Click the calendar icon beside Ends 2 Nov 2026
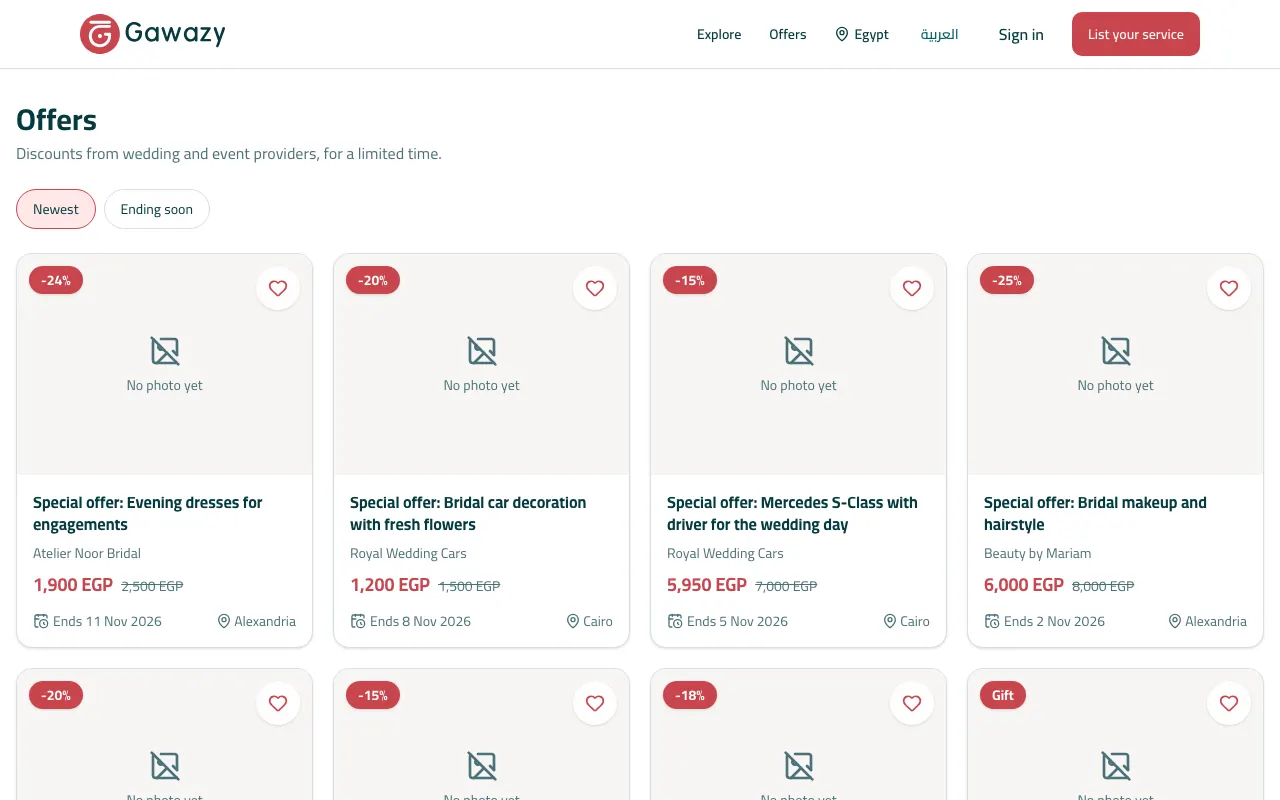Image resolution: width=1280 pixels, height=800 pixels. (992, 621)
